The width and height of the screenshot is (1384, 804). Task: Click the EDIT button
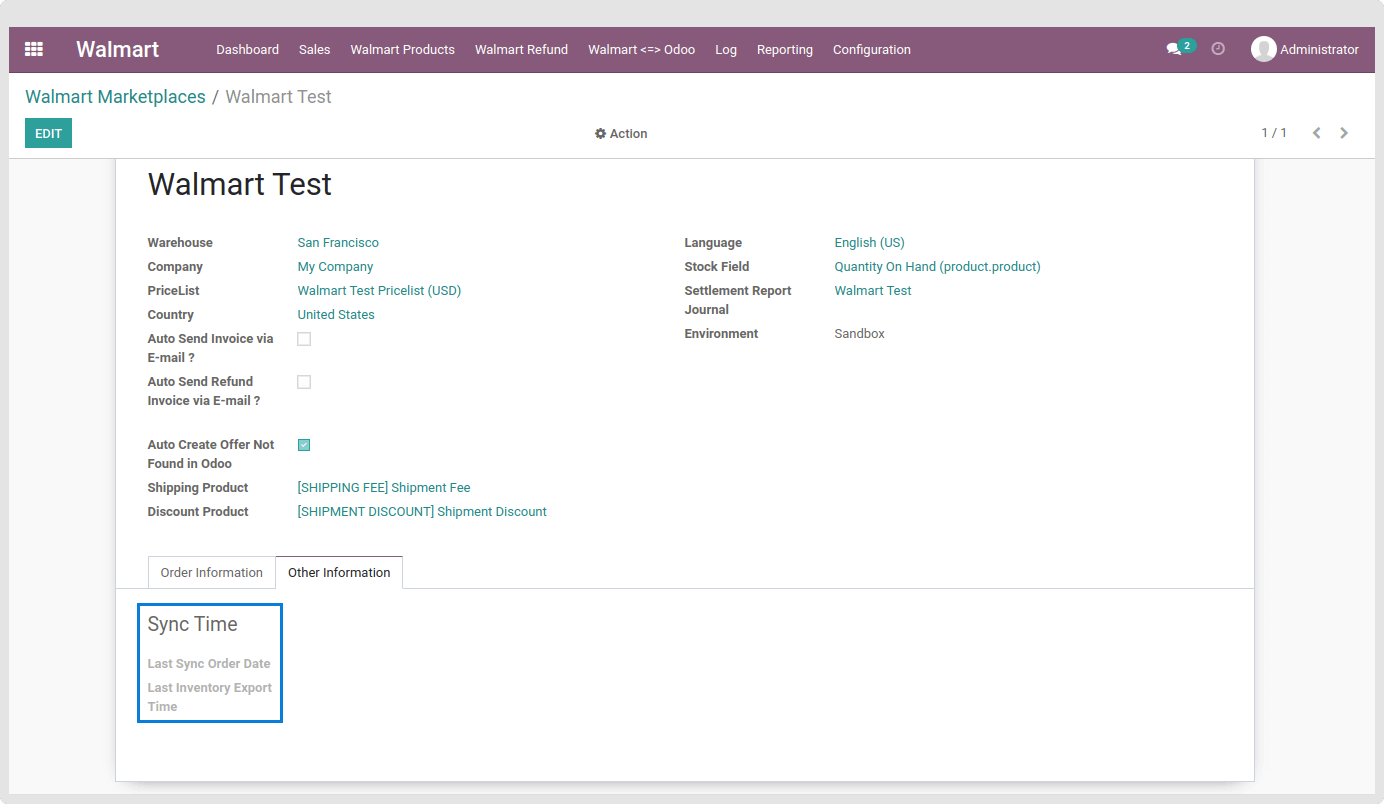[x=48, y=133]
